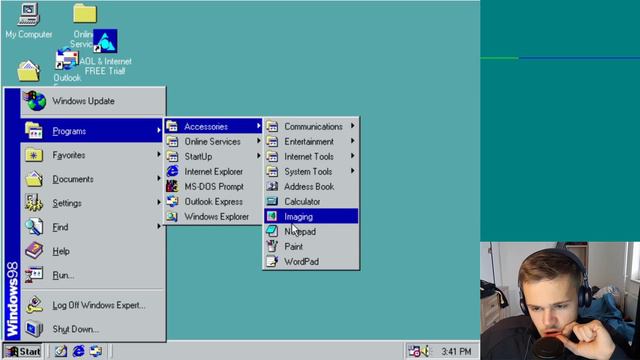Click the Imaging icon
This screenshot has width=640, height=360.
click(272, 216)
